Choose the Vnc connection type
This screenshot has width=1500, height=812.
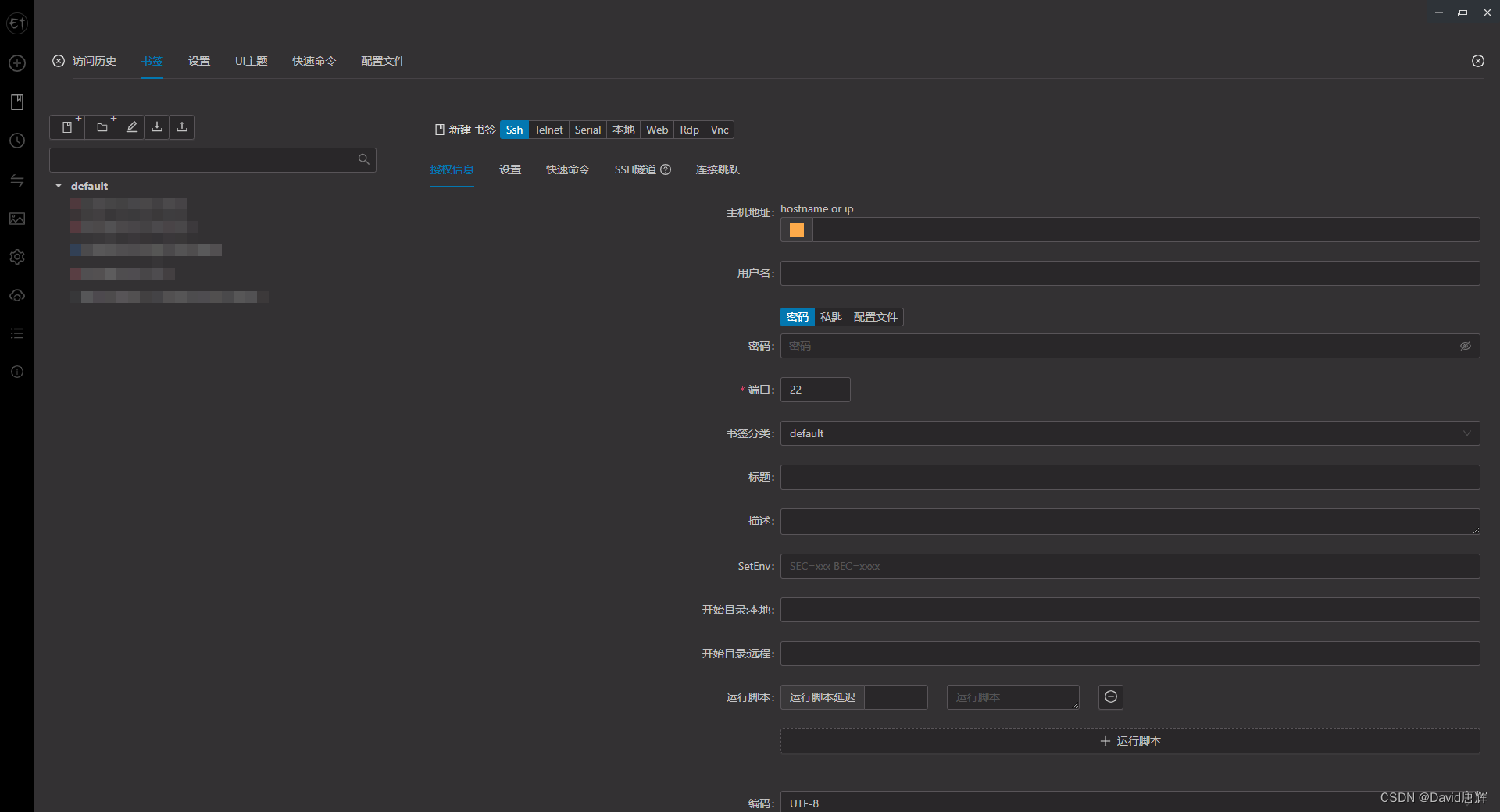pos(720,130)
